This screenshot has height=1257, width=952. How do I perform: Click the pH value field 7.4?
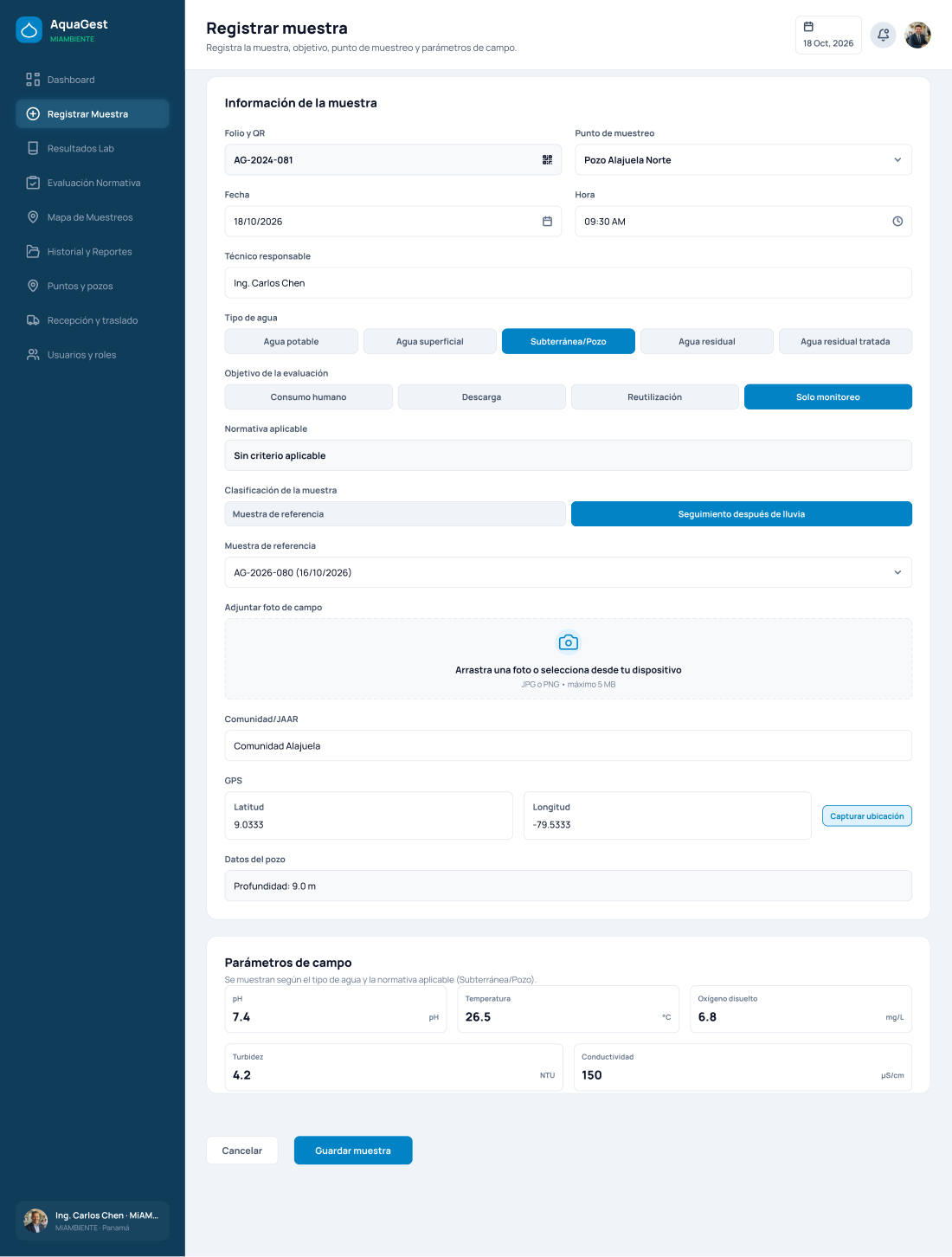click(336, 1009)
